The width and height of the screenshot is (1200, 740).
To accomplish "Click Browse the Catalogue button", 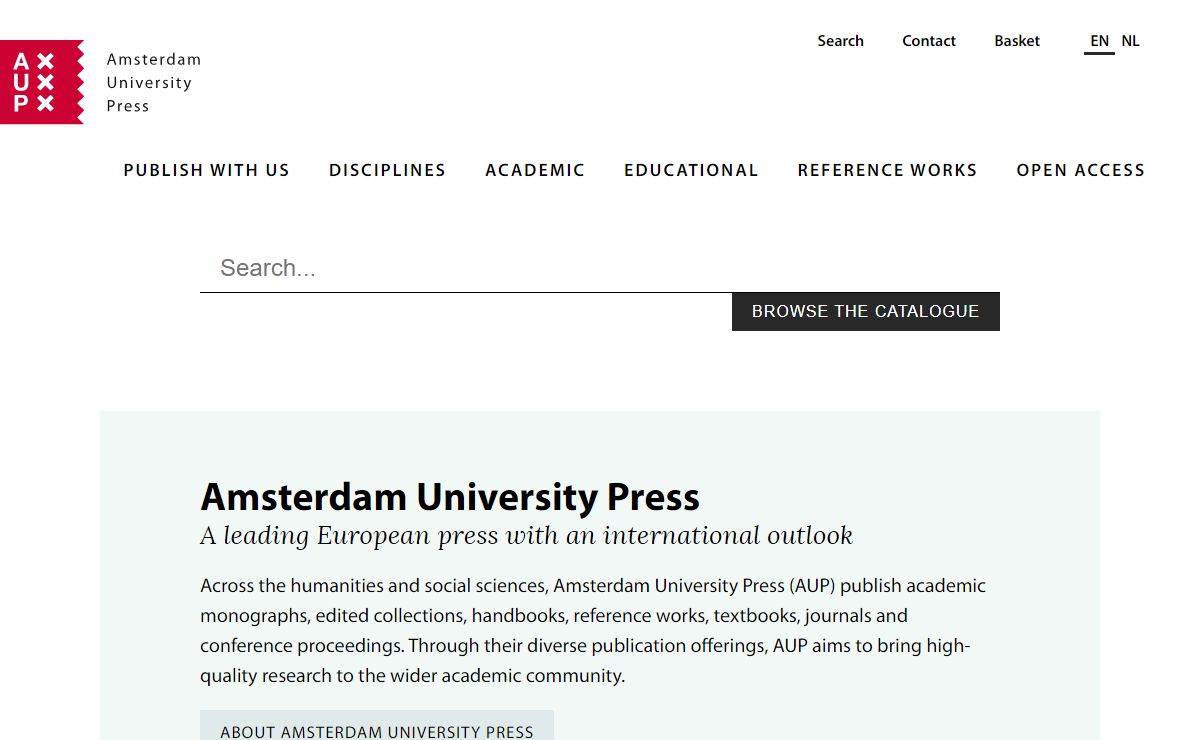I will pyautogui.click(x=866, y=311).
